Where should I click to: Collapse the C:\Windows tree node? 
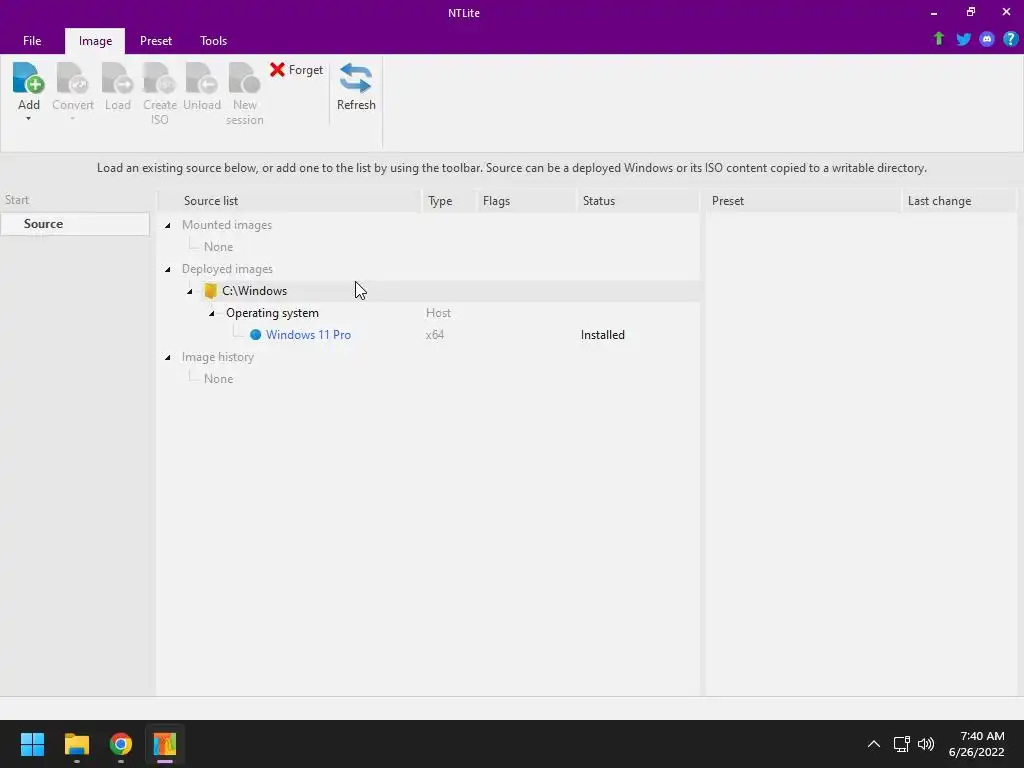(x=190, y=291)
